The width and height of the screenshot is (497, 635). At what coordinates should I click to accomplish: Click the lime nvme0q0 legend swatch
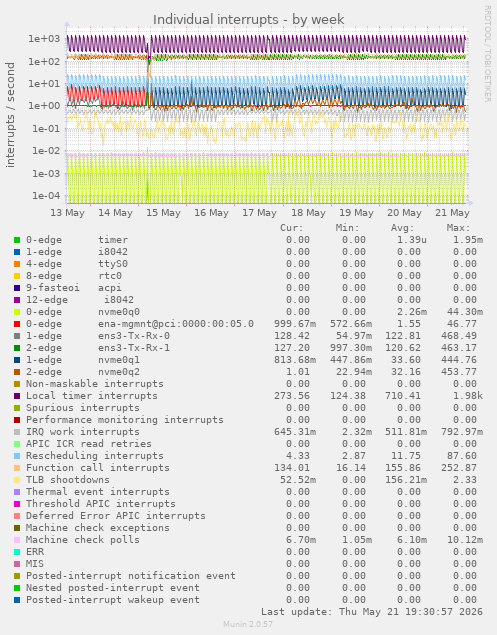pos(17,312)
